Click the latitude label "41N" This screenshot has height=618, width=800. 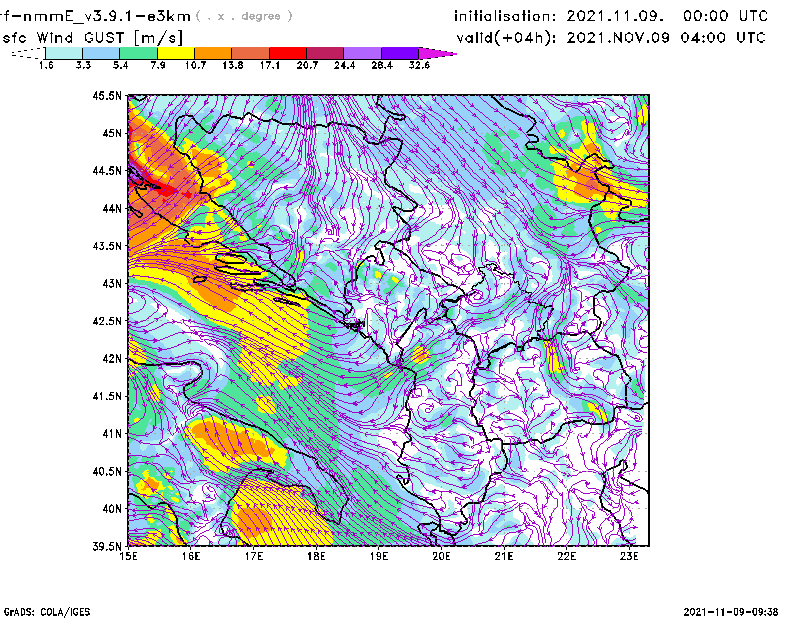coord(112,434)
